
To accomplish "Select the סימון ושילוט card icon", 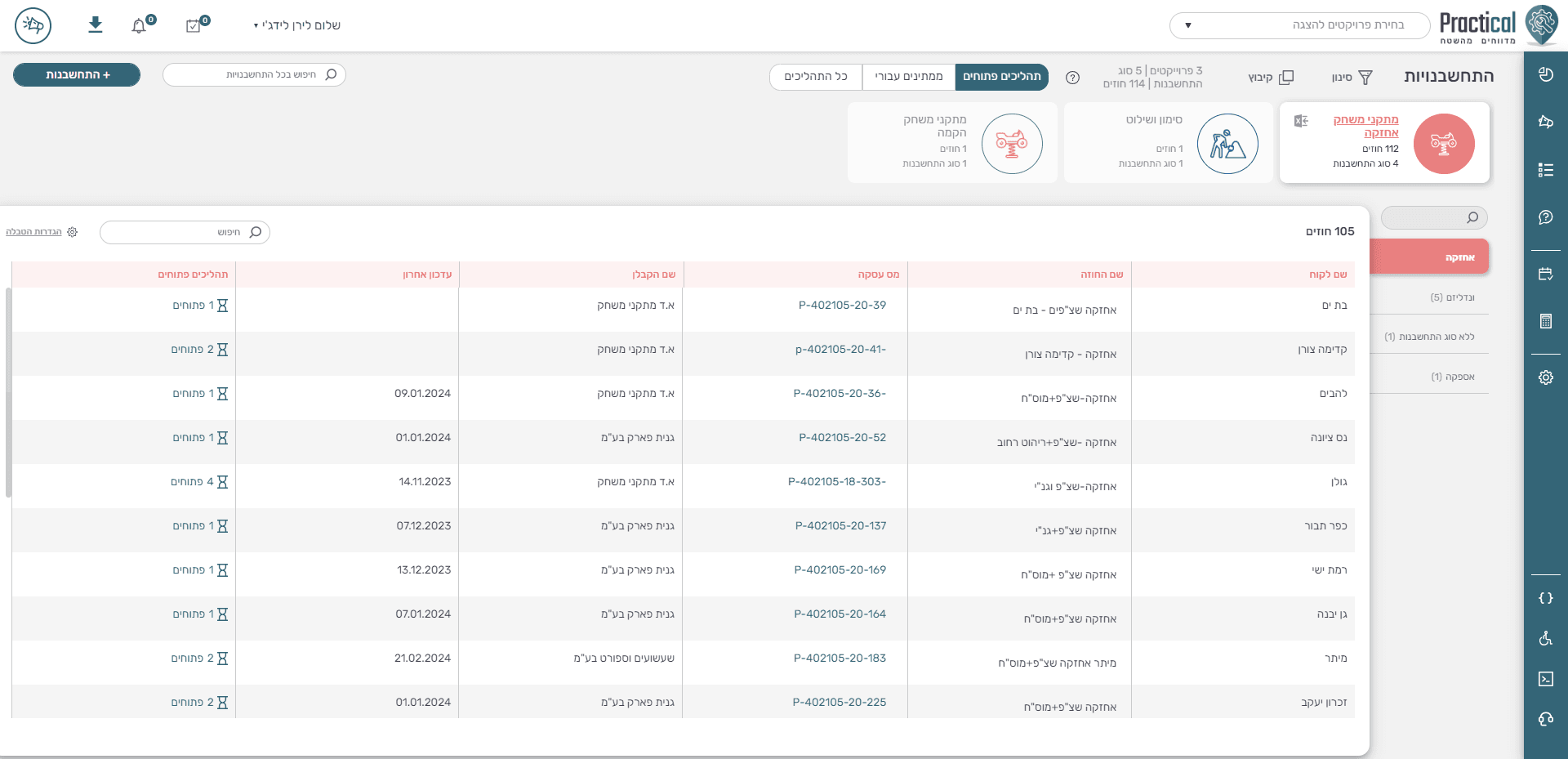I will (1227, 144).
